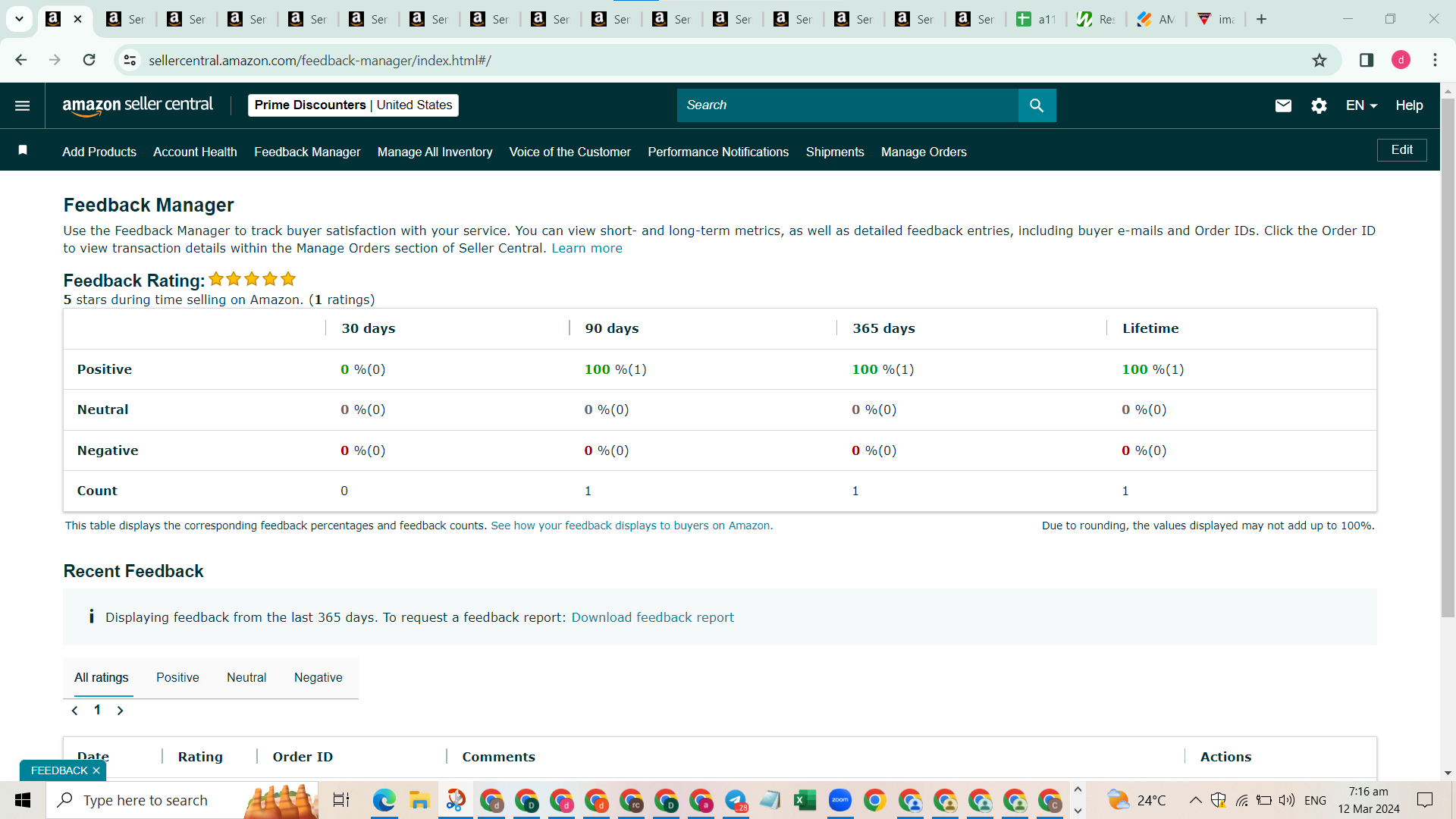This screenshot has width=1456, height=819.
Task: Open Performance Notifications in the nav bar
Action: (718, 152)
